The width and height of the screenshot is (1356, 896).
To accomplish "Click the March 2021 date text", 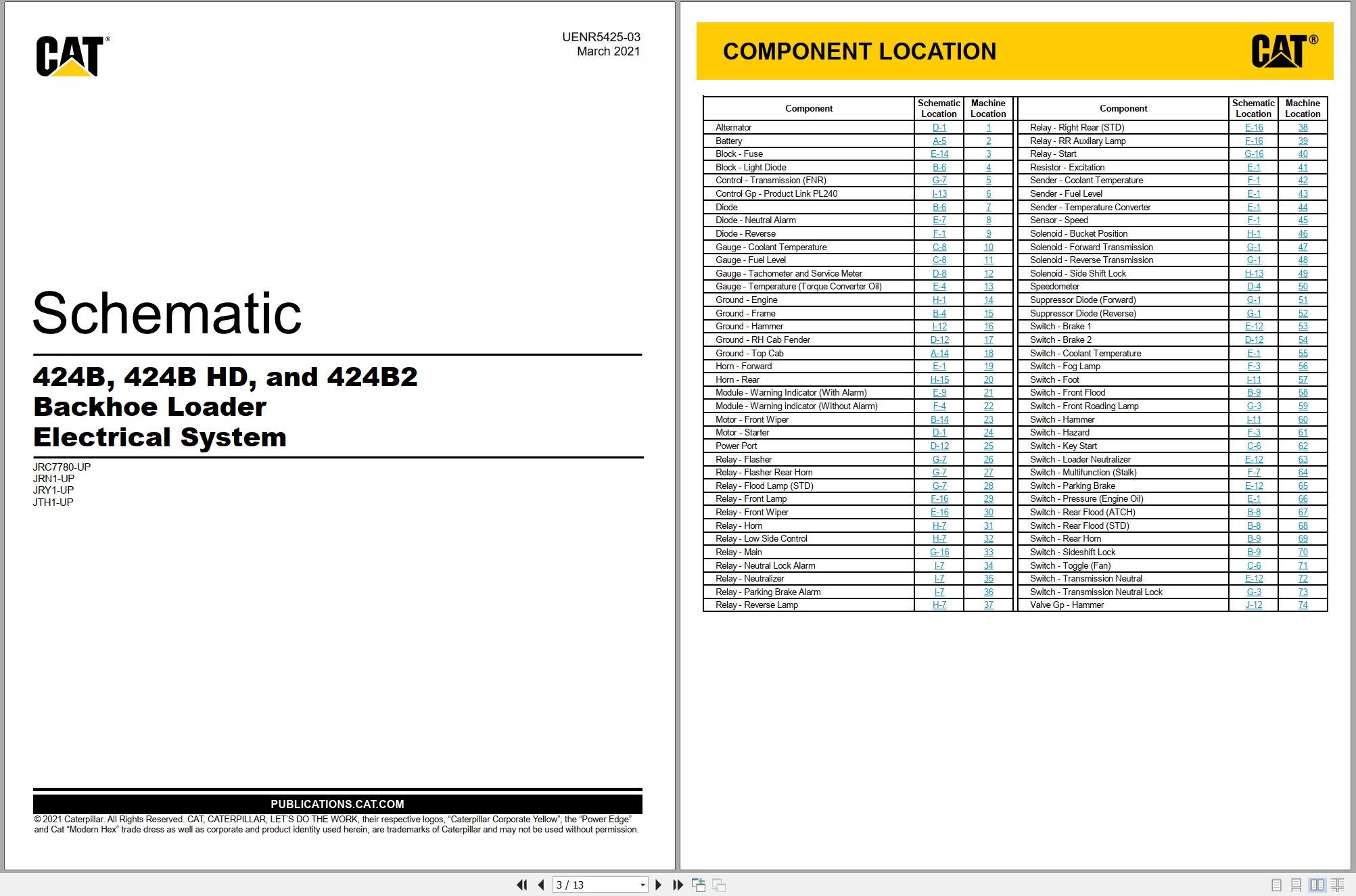I will [x=608, y=51].
